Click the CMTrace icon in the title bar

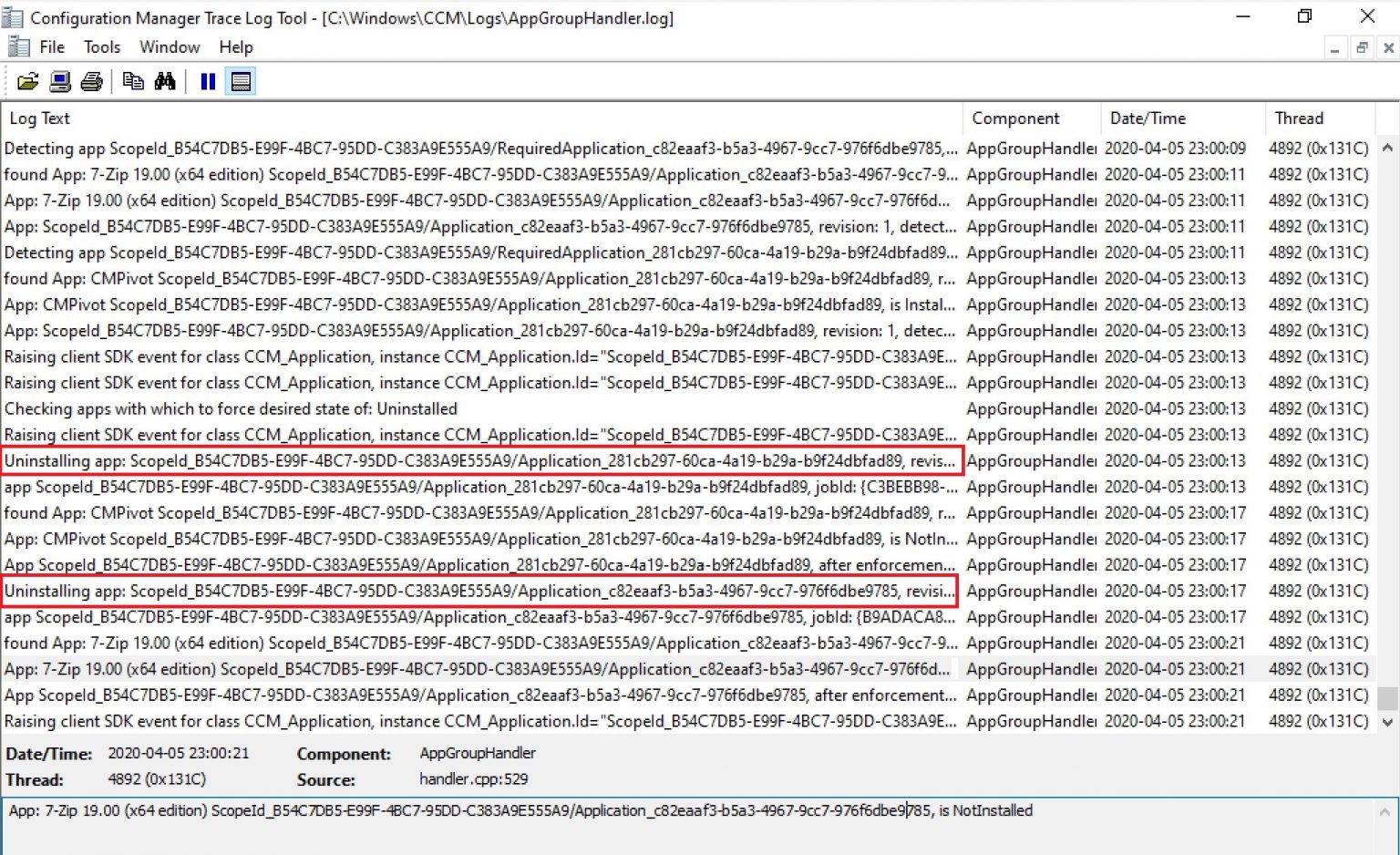[x=13, y=16]
